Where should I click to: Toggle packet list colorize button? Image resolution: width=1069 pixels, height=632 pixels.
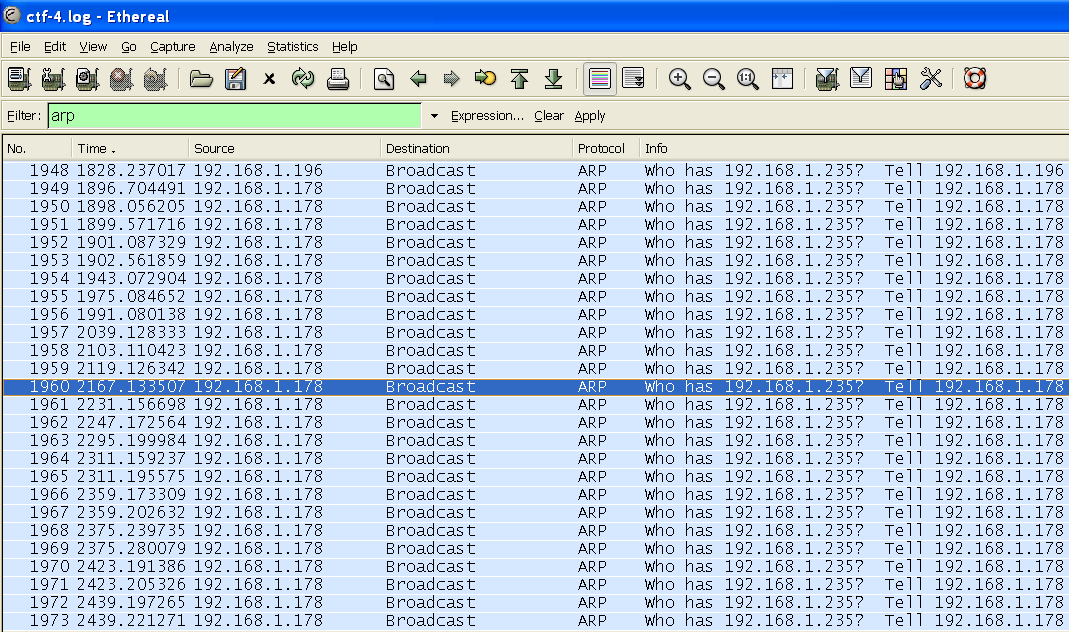tap(599, 79)
